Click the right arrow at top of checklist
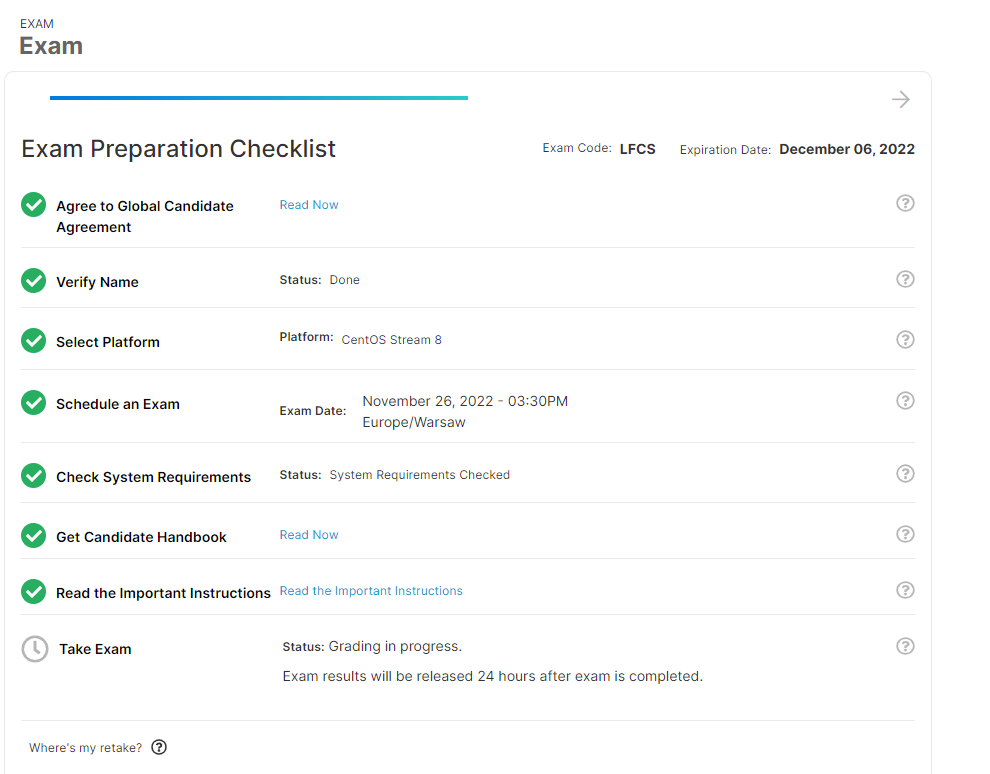990x774 pixels. (x=901, y=99)
